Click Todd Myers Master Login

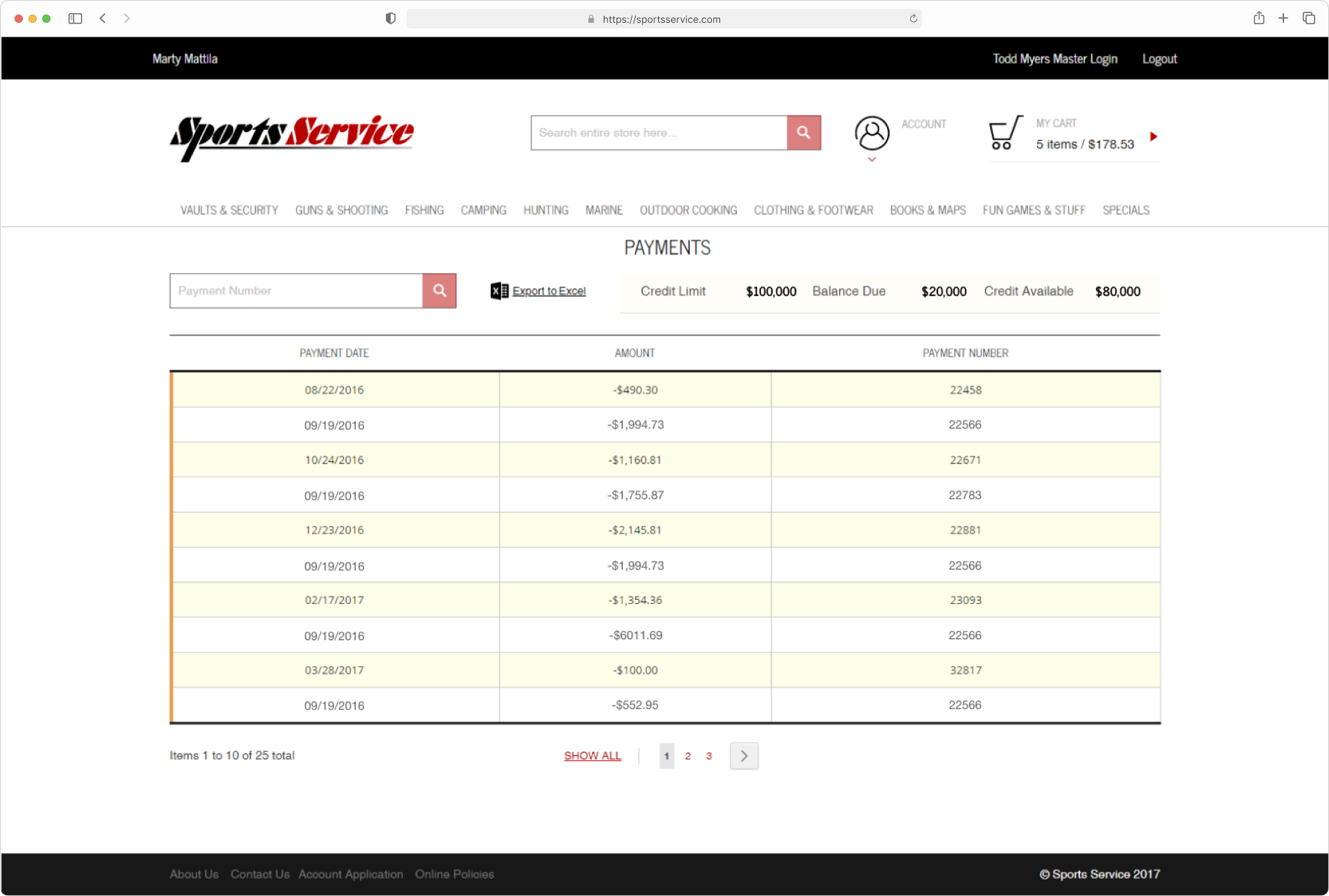[1055, 59]
